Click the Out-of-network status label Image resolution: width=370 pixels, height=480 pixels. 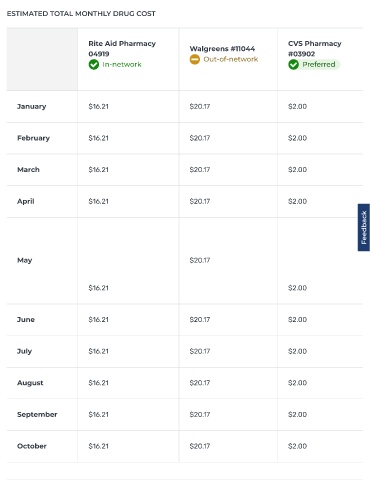[231, 59]
